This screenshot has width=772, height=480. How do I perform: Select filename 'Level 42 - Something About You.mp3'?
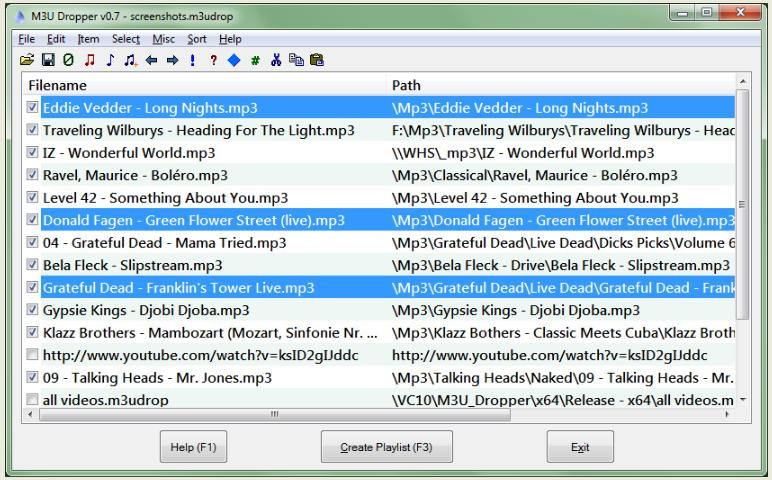click(x=165, y=198)
